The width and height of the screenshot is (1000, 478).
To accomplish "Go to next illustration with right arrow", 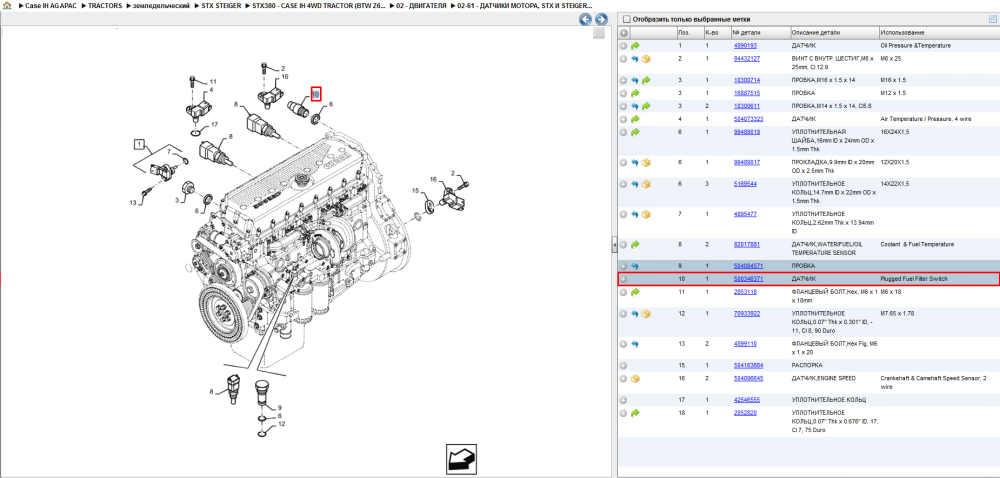I will click(x=601, y=20).
